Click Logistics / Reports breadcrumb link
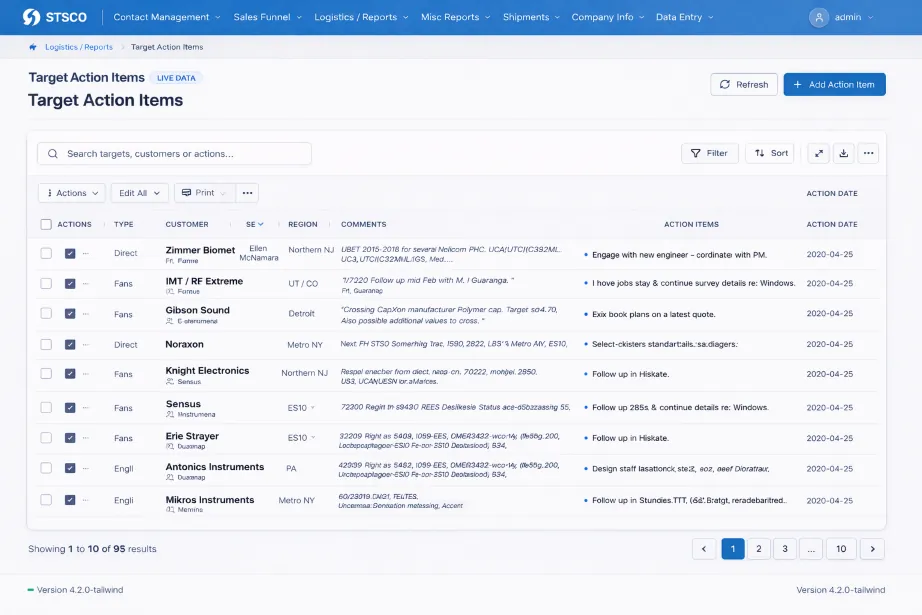This screenshot has width=922, height=615. point(79,47)
